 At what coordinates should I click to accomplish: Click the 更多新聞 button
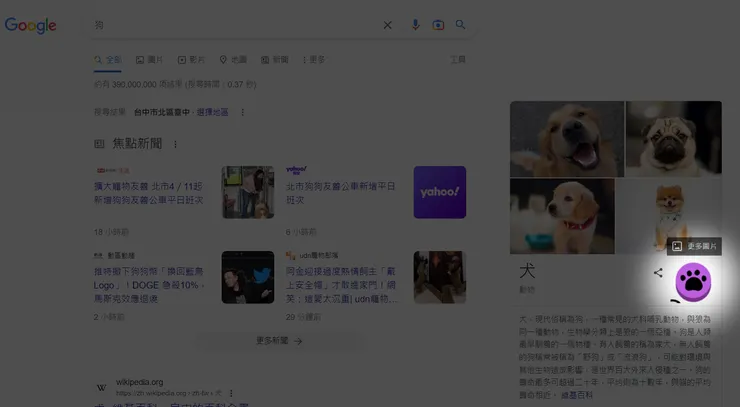[279, 341]
